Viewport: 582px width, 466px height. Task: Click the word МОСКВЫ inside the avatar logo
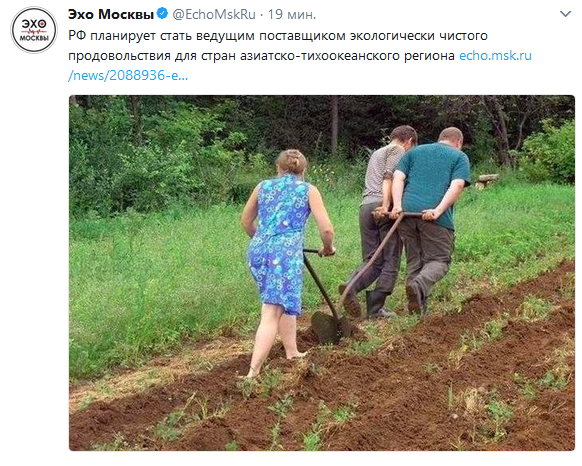tap(34, 38)
